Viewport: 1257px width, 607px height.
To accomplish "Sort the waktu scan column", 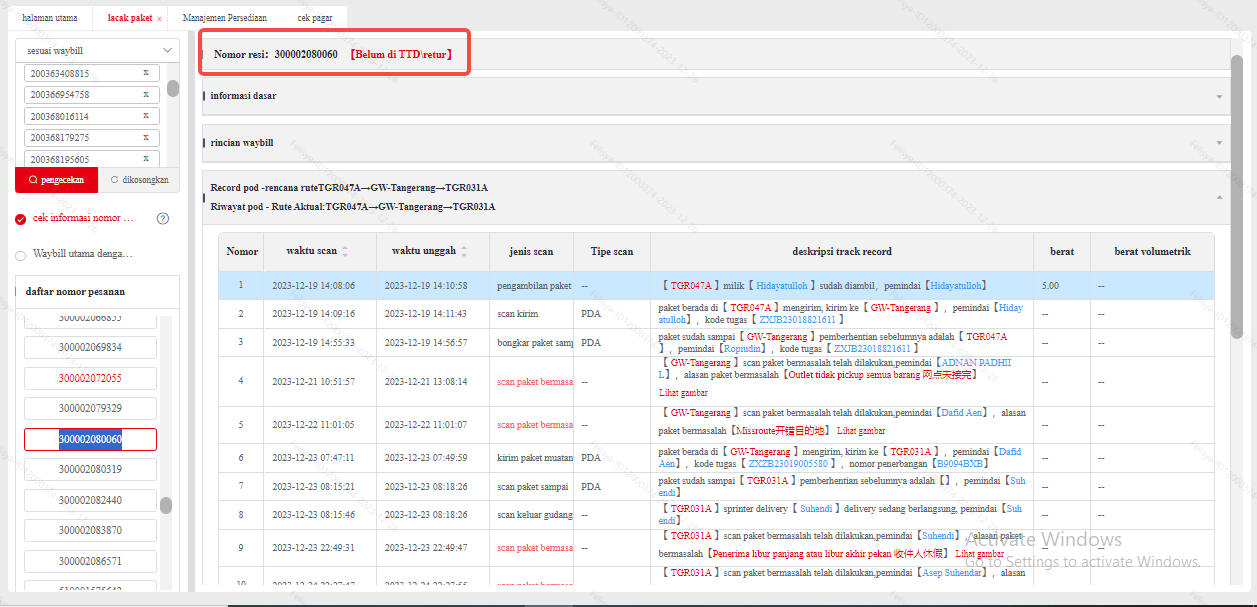I will (346, 251).
